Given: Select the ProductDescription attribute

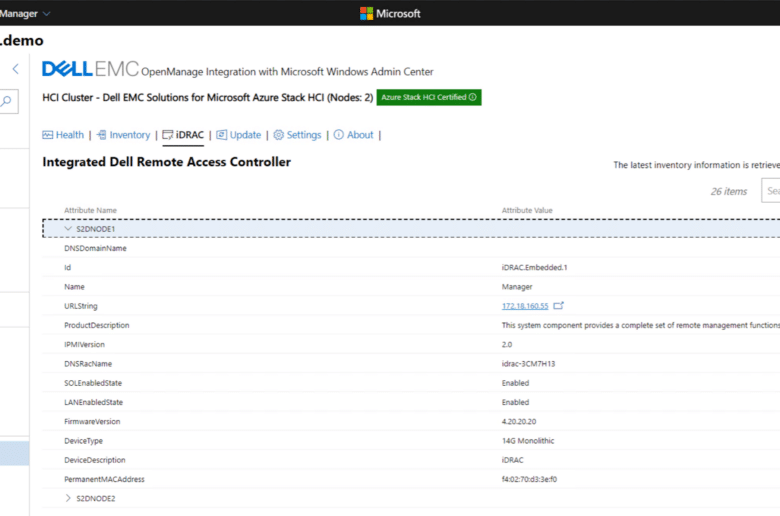Looking at the screenshot, I should pos(97,325).
